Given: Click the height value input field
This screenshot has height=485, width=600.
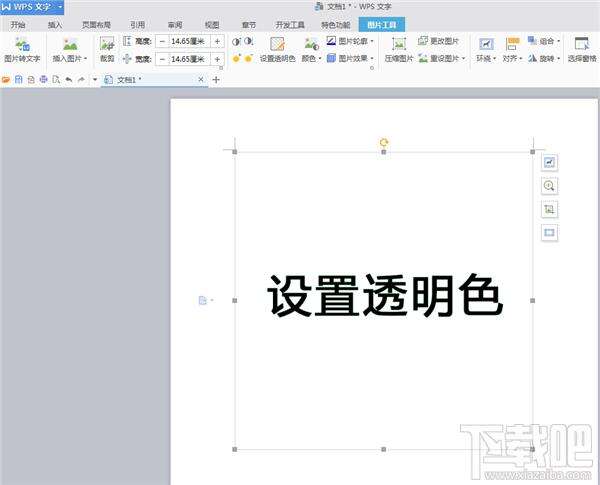Looking at the screenshot, I should point(189,41).
